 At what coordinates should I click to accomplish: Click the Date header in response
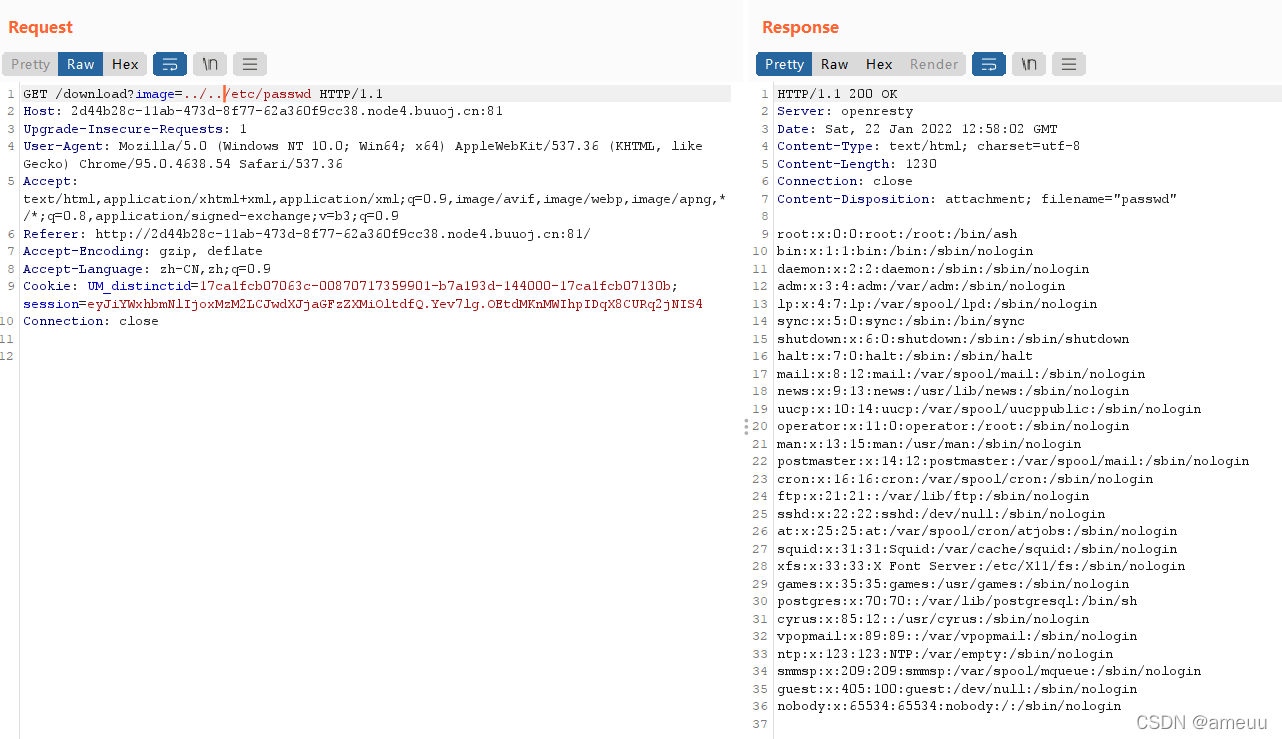pyautogui.click(x=917, y=129)
